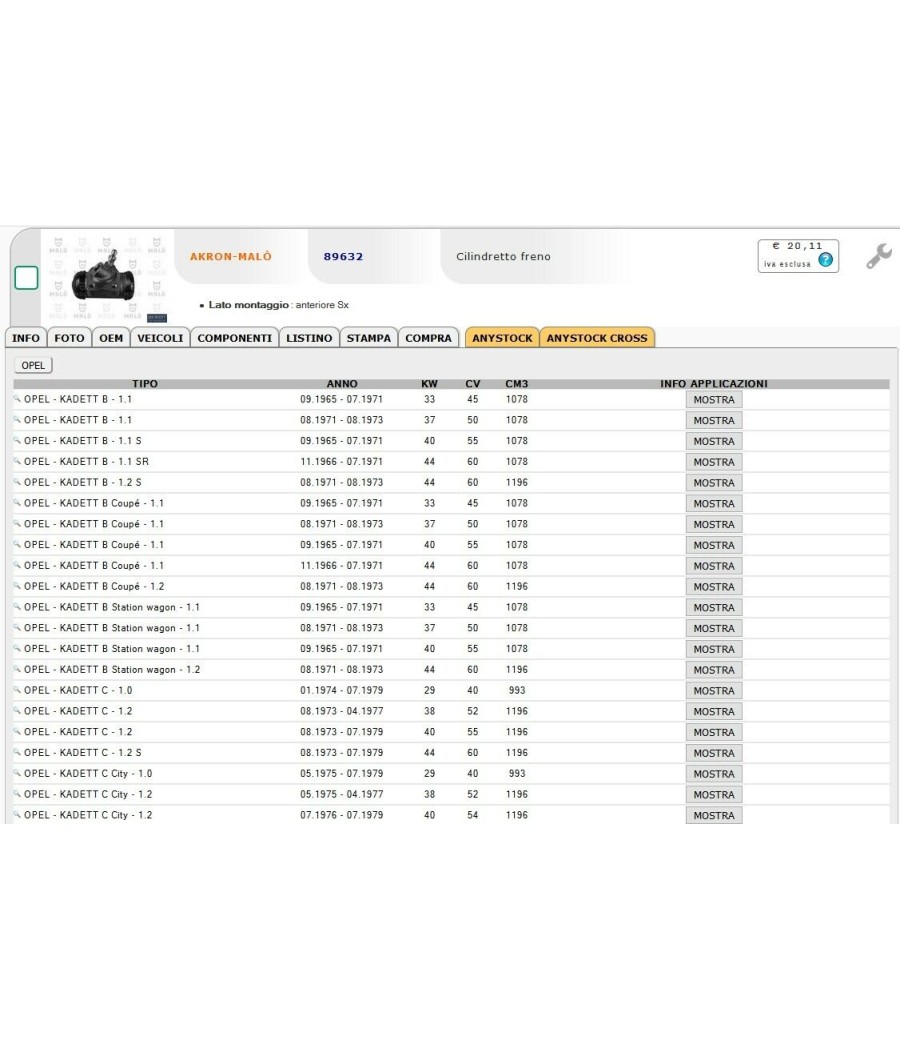This screenshot has height=1050, width=900.
Task: Click 'OPEL - KADETT B Coupé - 1.1' 37 kW row text
Action: pos(94,524)
